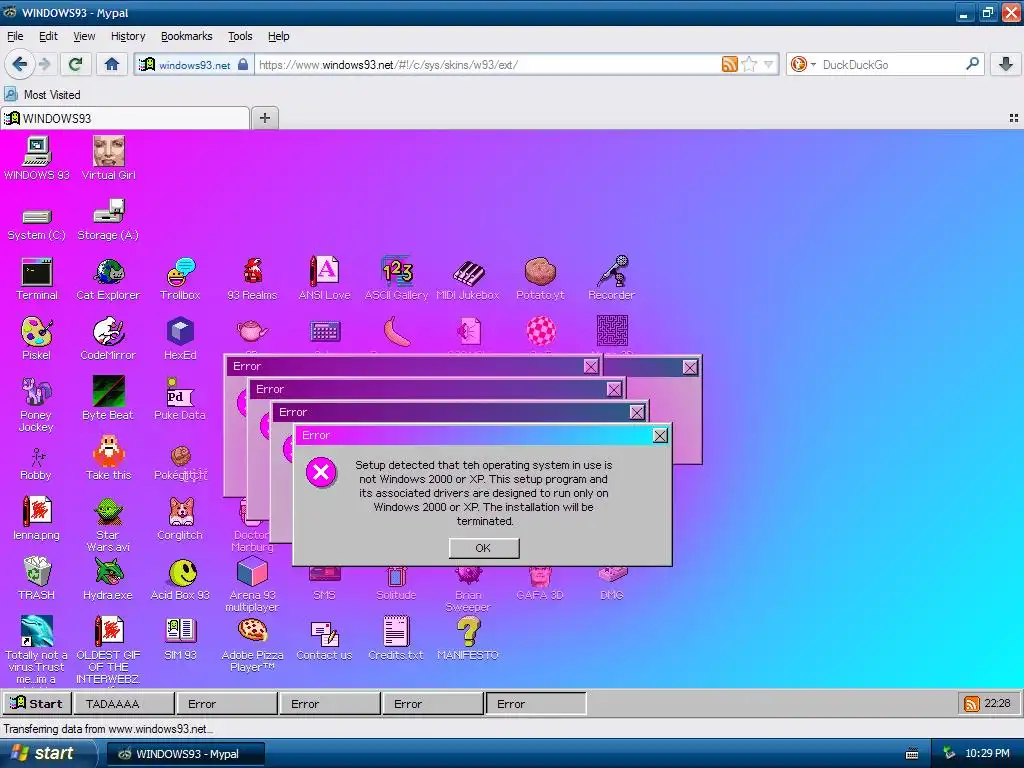
Task: Open the Robby stick figure icon
Action: [37, 464]
